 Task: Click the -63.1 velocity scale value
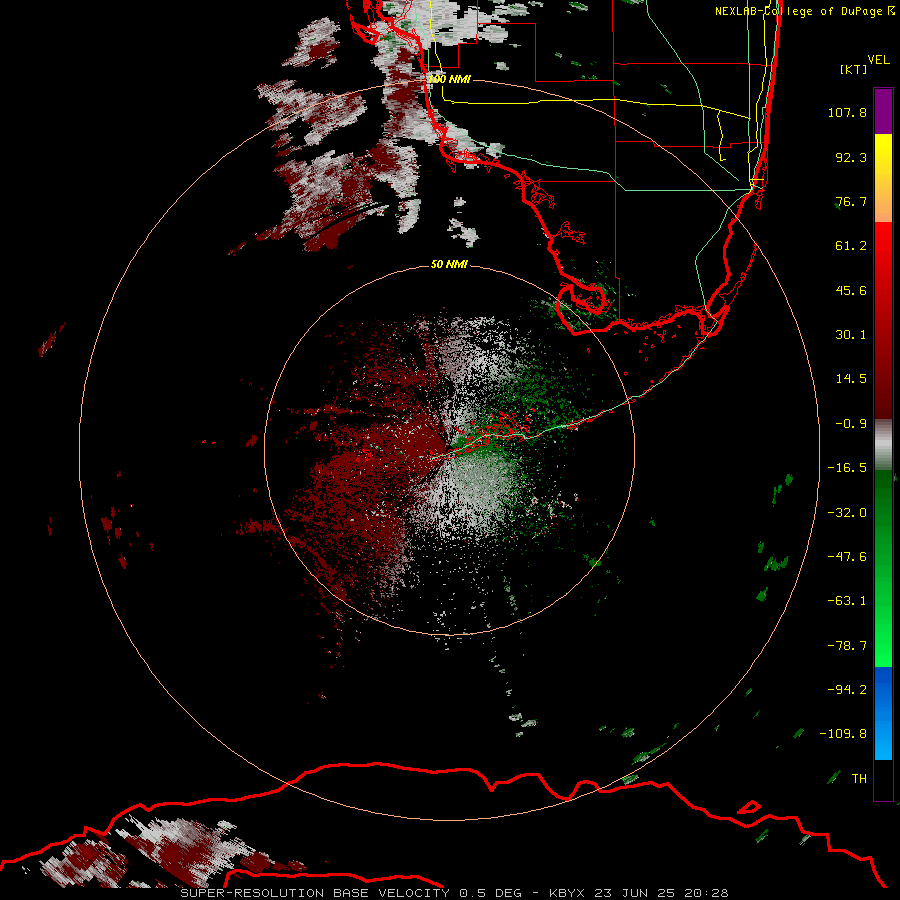click(x=847, y=601)
